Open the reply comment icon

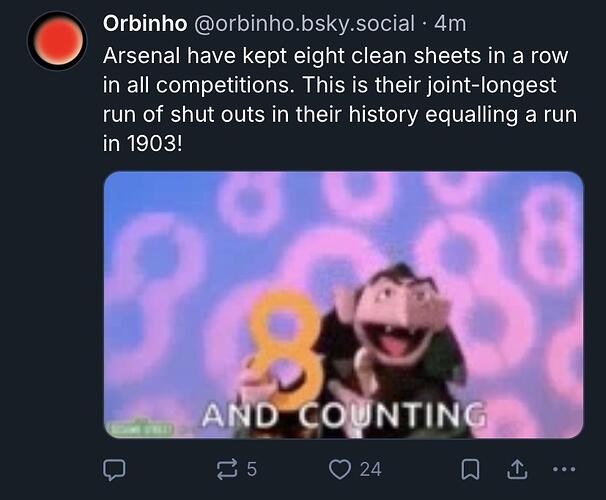(115, 468)
